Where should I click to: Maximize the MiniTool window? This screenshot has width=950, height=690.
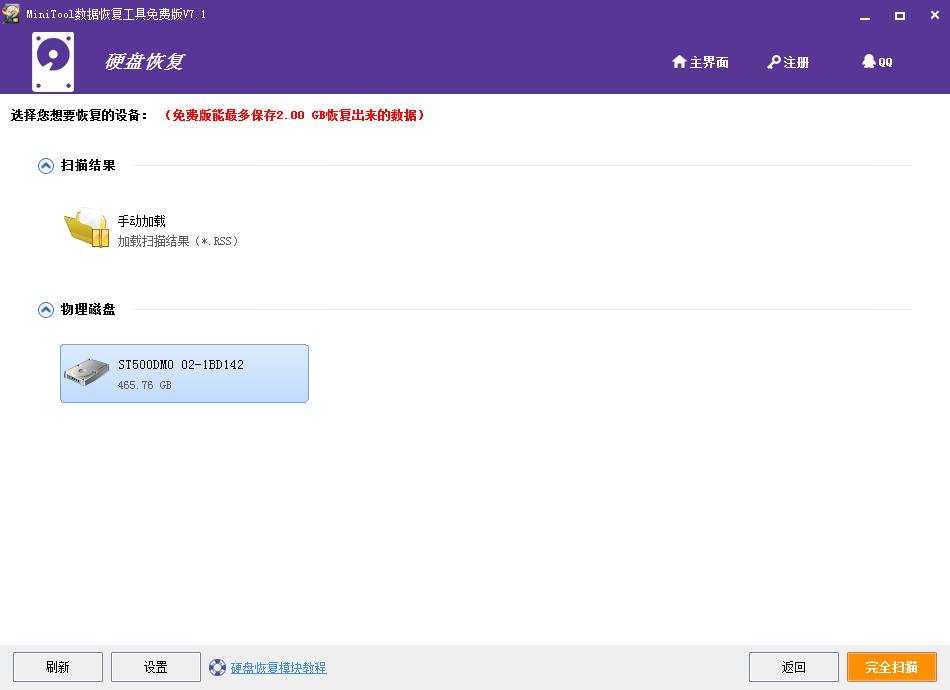[x=900, y=16]
